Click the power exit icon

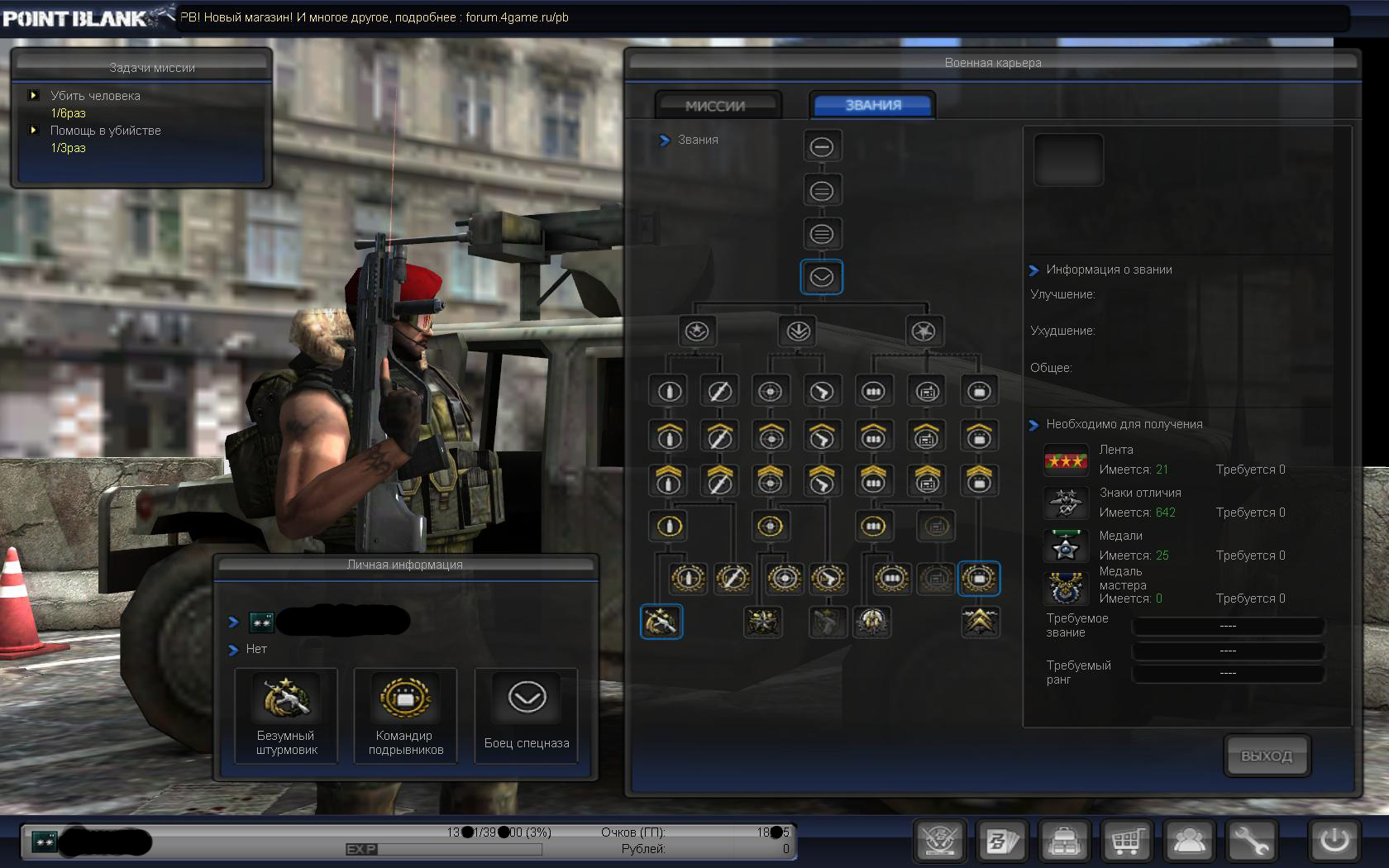point(1334,842)
